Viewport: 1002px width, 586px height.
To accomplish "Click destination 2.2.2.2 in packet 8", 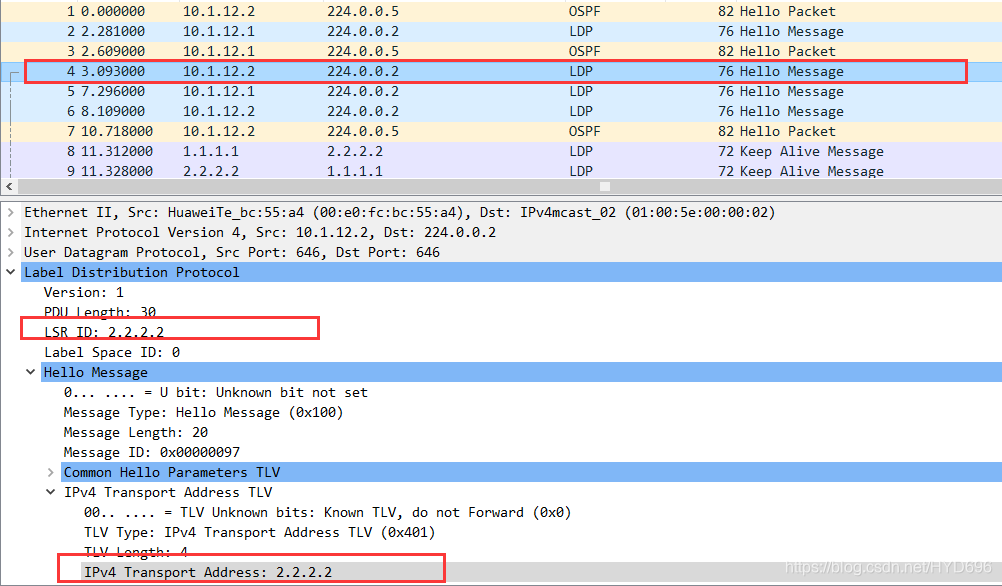I will [x=355, y=151].
